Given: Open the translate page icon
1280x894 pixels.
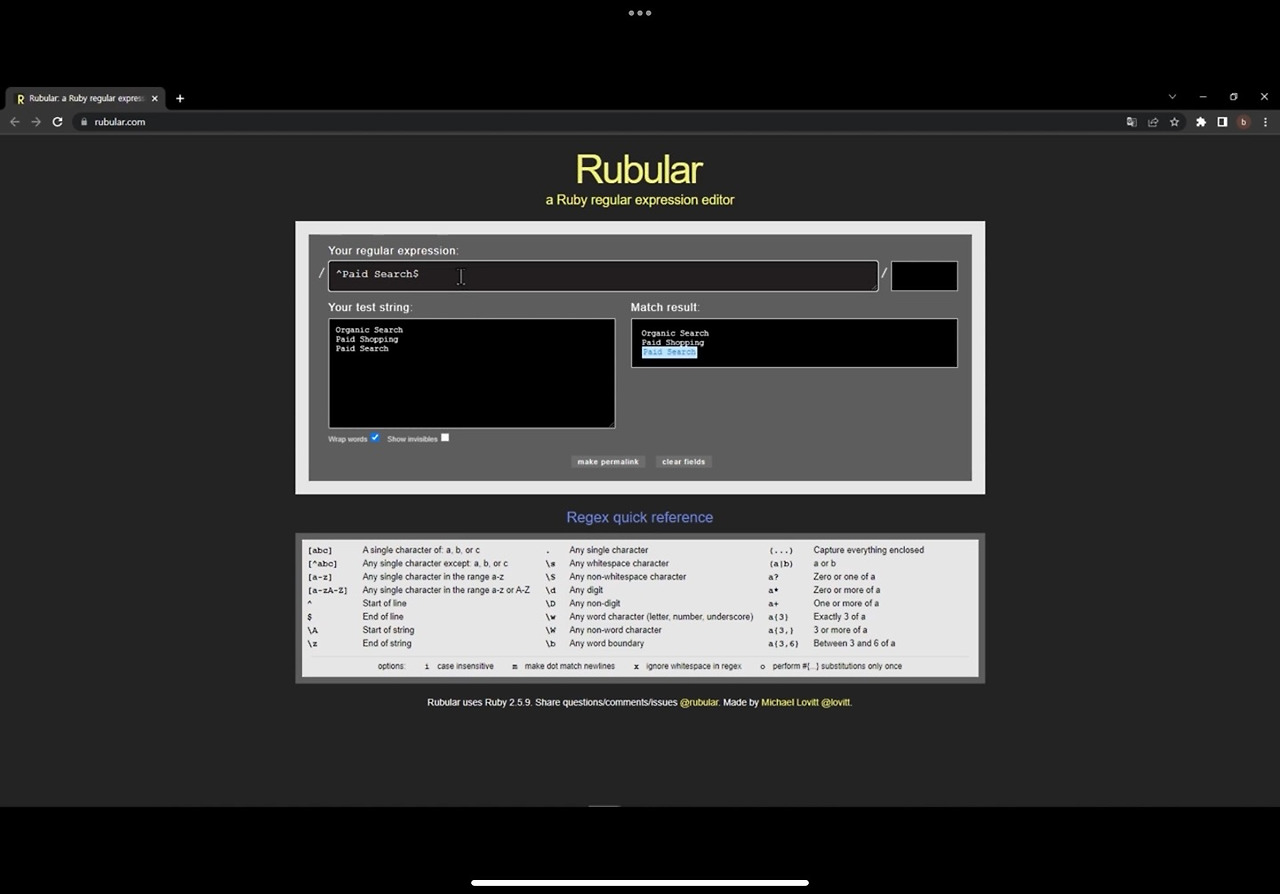Looking at the screenshot, I should (1131, 122).
